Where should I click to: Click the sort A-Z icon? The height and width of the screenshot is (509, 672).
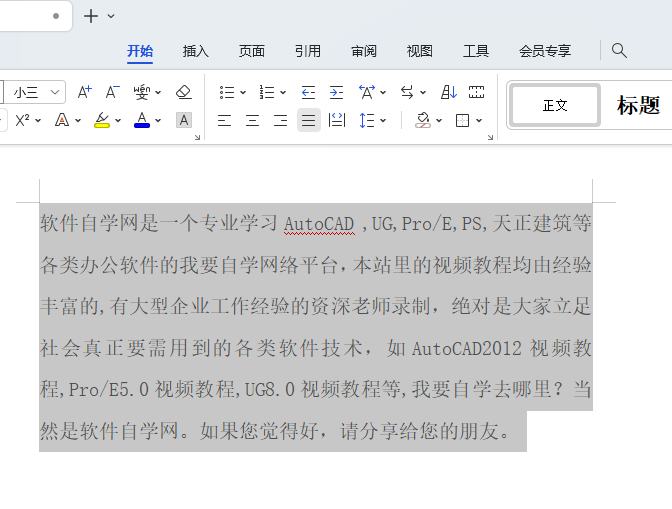pos(449,92)
